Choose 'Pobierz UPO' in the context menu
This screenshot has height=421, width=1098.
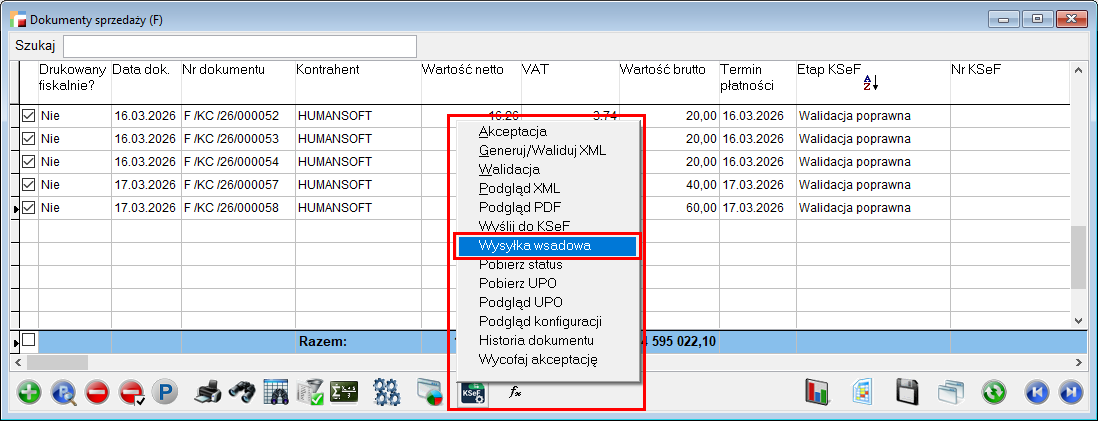point(517,283)
